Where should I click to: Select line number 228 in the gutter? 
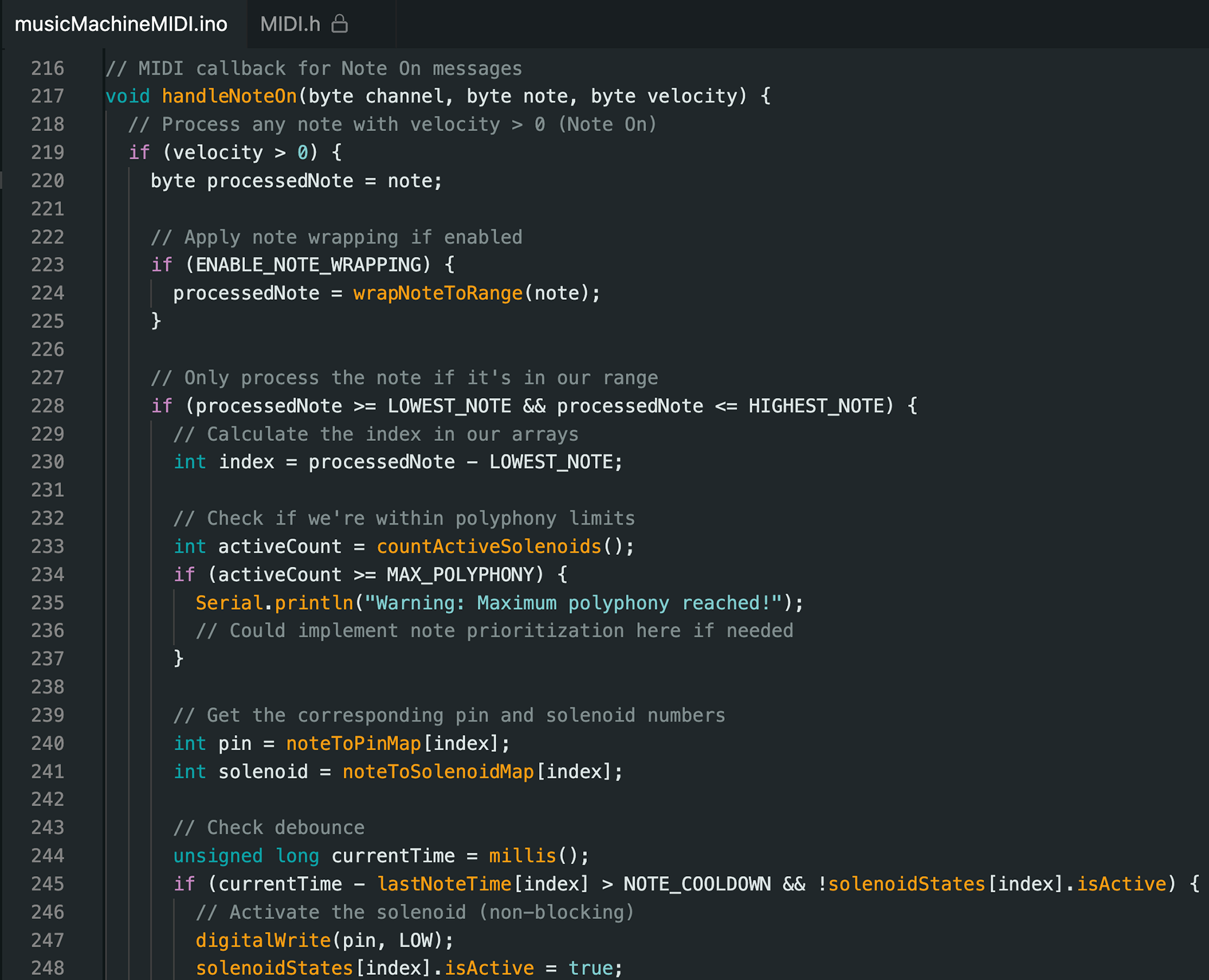click(48, 406)
